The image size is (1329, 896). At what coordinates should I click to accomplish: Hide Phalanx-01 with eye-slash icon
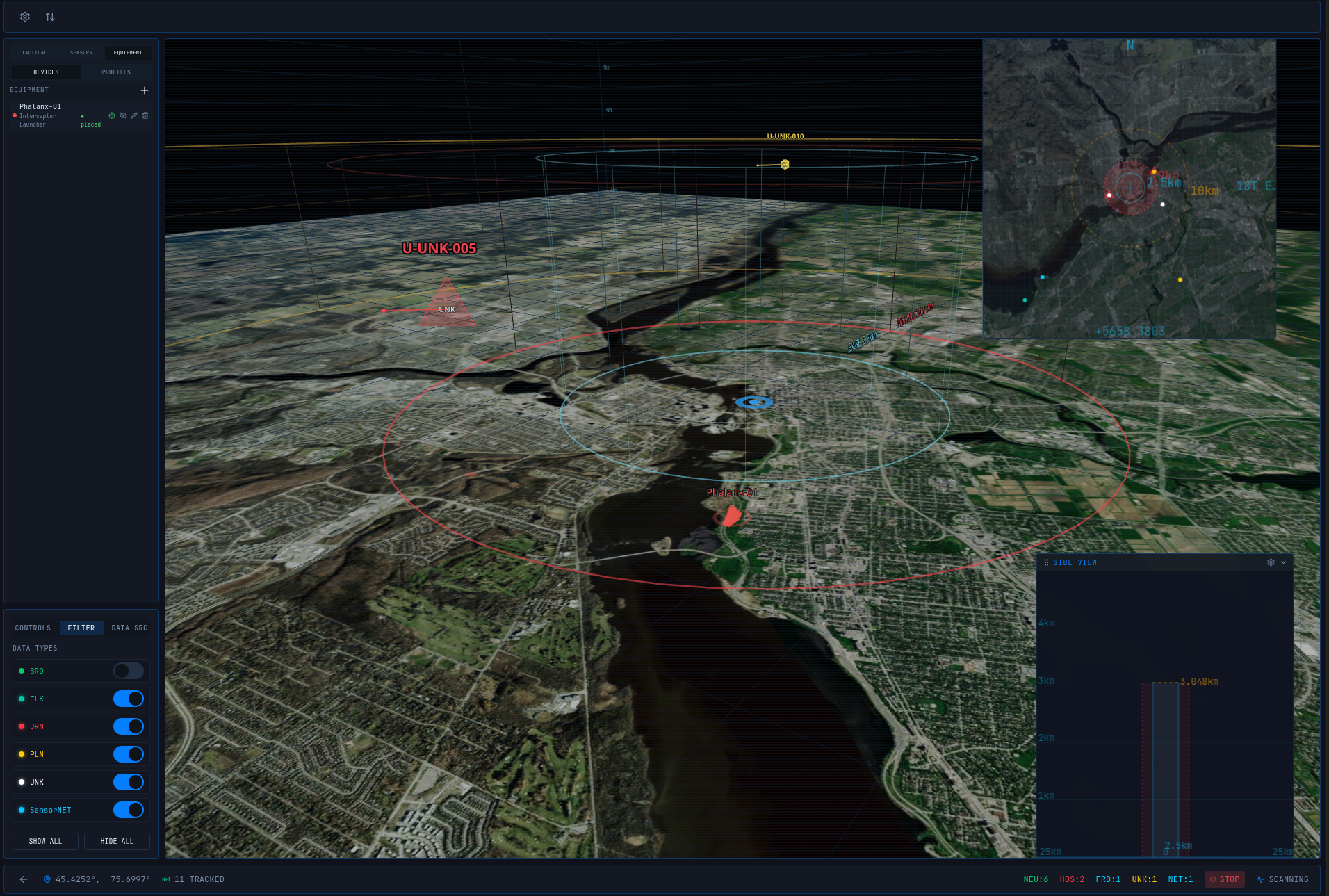click(x=123, y=115)
